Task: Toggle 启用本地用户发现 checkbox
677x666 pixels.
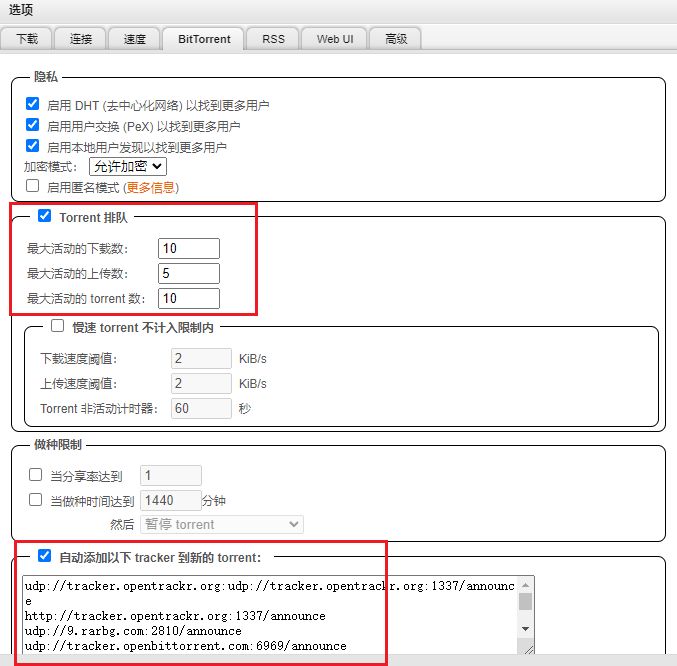Action: tap(33, 146)
